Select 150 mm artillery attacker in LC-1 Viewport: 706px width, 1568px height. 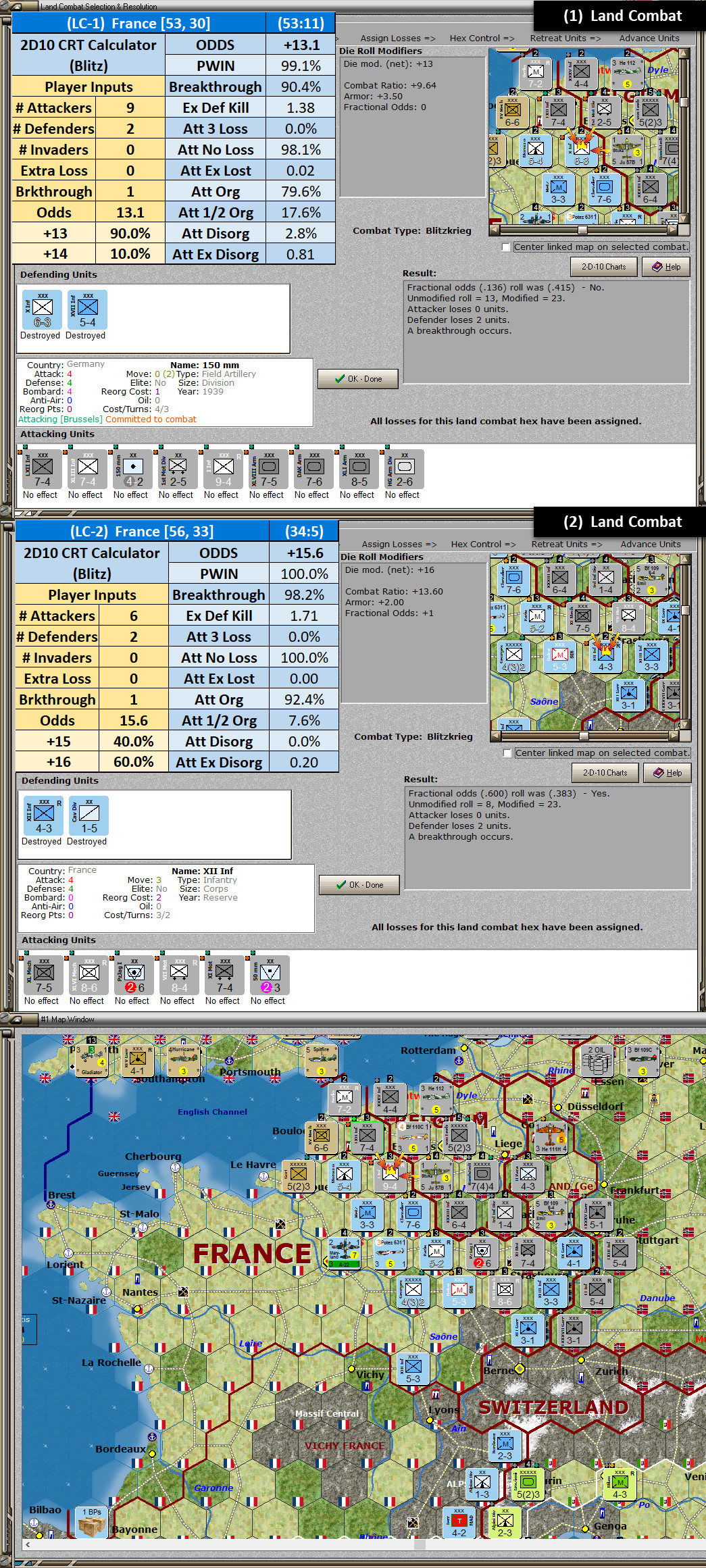(x=132, y=468)
